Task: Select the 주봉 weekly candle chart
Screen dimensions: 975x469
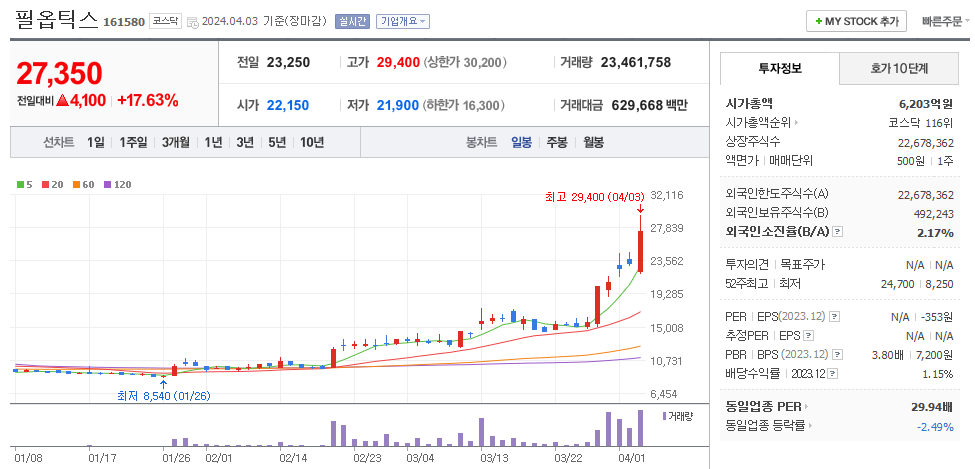Action: (557, 142)
